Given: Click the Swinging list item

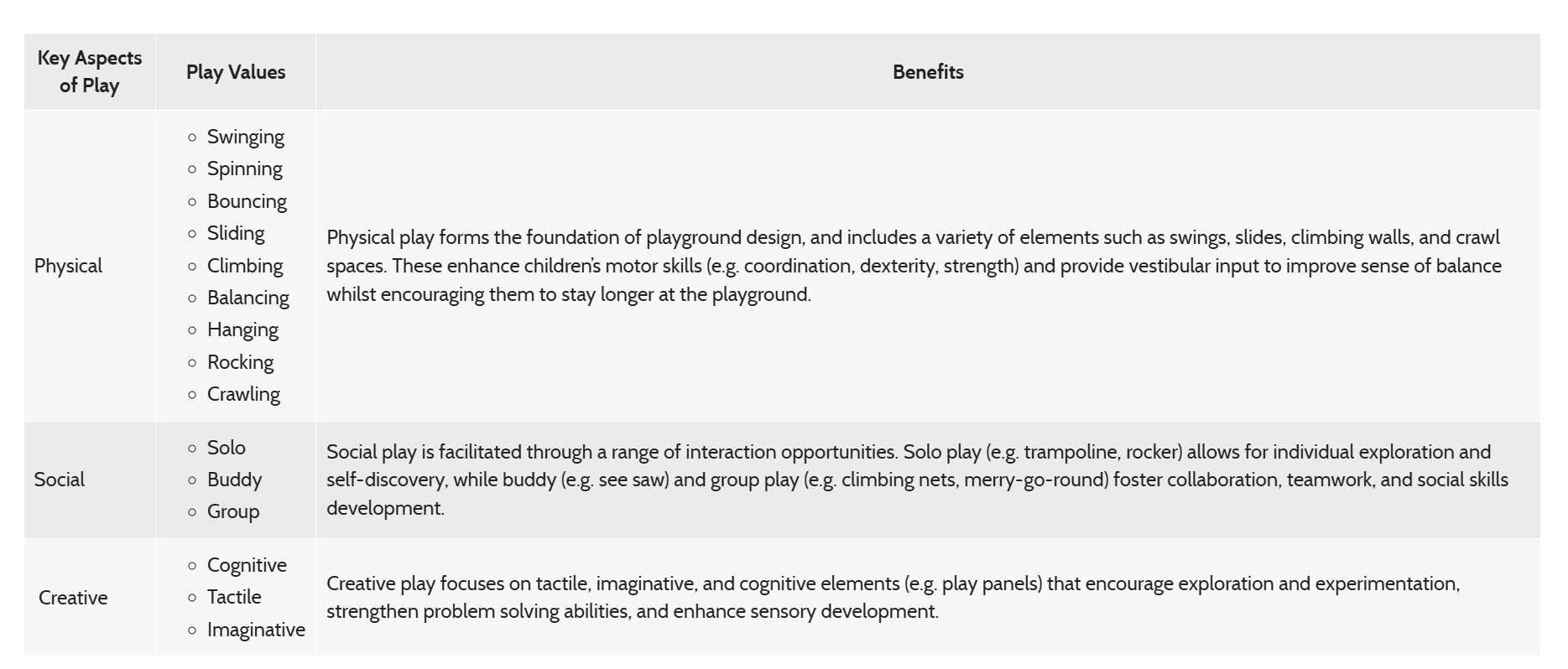Looking at the screenshot, I should [x=245, y=137].
